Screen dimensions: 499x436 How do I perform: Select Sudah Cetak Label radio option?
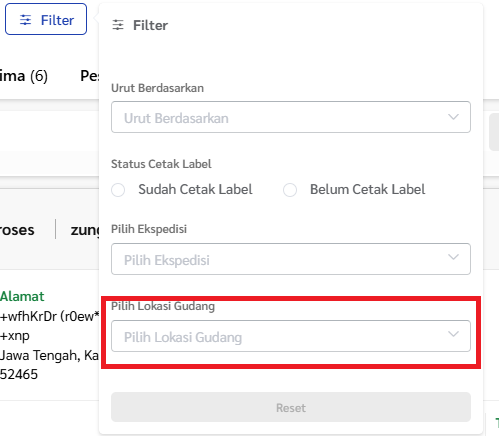pyautogui.click(x=118, y=190)
